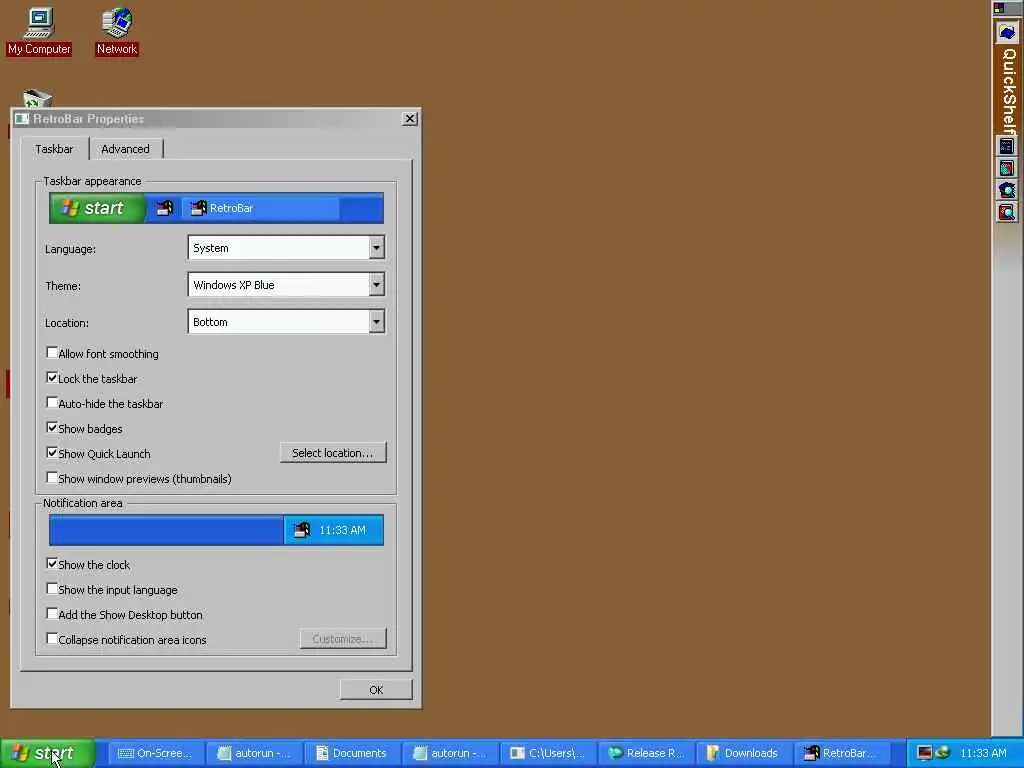The image size is (1024, 768).
Task: Enable Allow font smoothing
Action: [52, 353]
